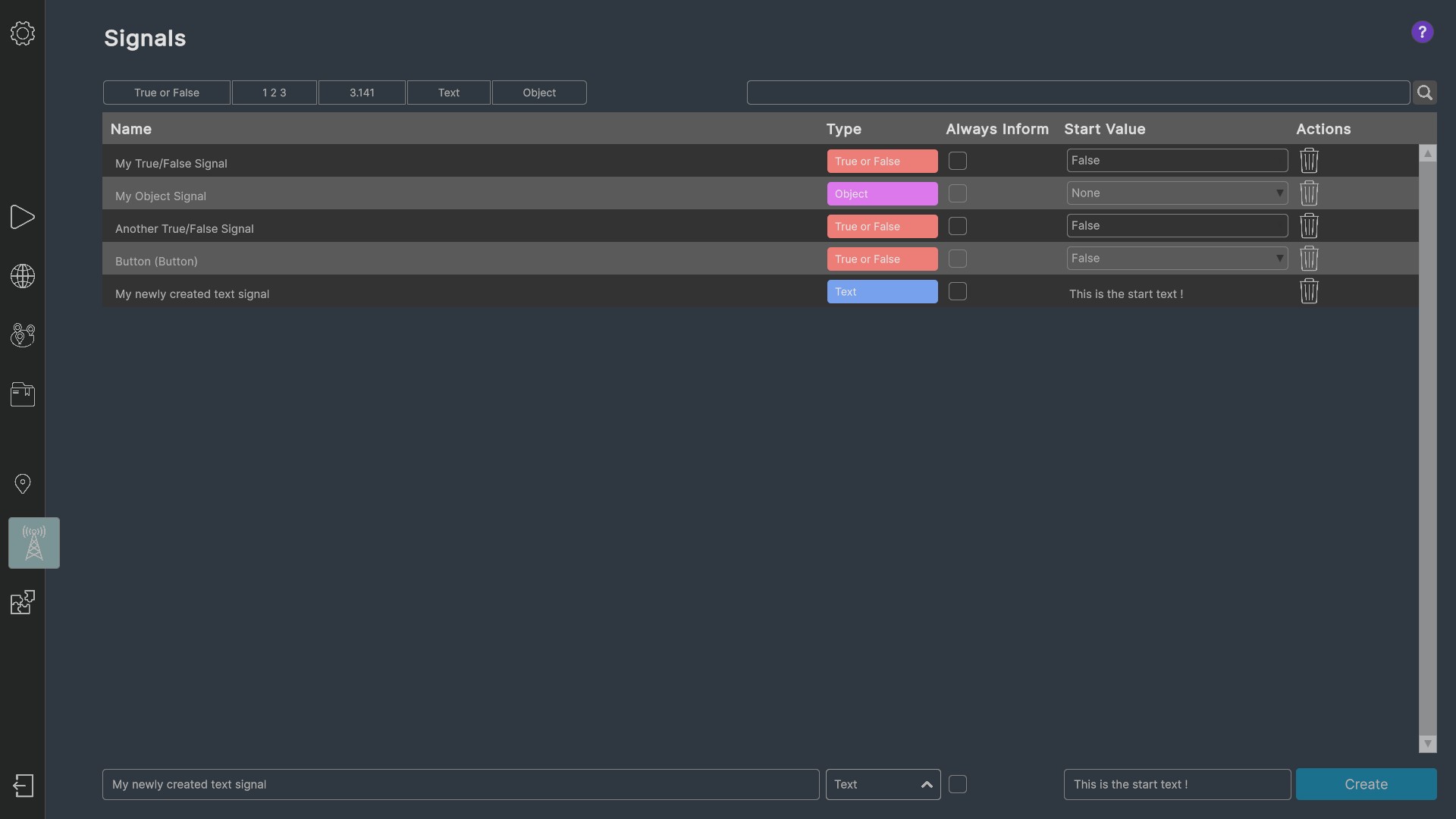1456x819 pixels.
Task: Filter by Object type
Action: 539,93
